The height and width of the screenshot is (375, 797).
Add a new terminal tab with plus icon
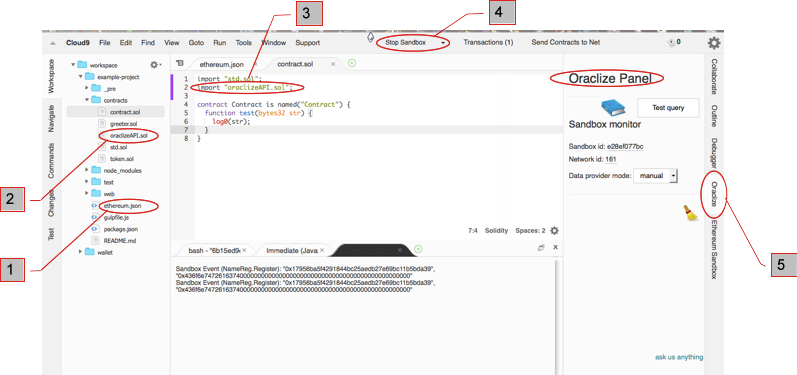pyautogui.click(x=418, y=249)
